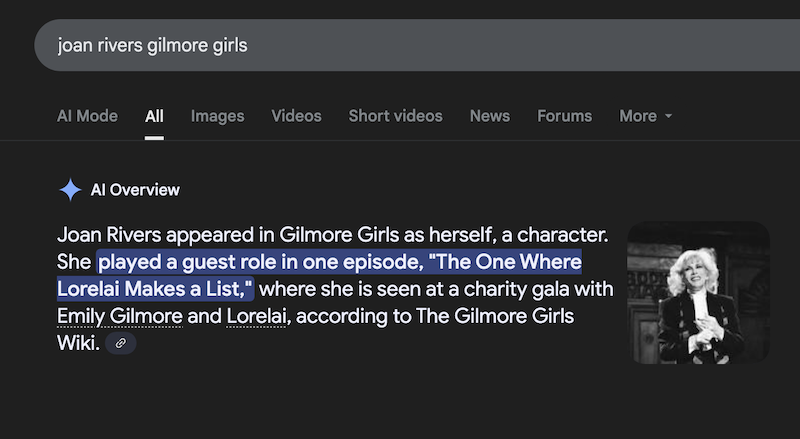800x439 pixels.
Task: Open the Forums tab
Action: (x=564, y=116)
